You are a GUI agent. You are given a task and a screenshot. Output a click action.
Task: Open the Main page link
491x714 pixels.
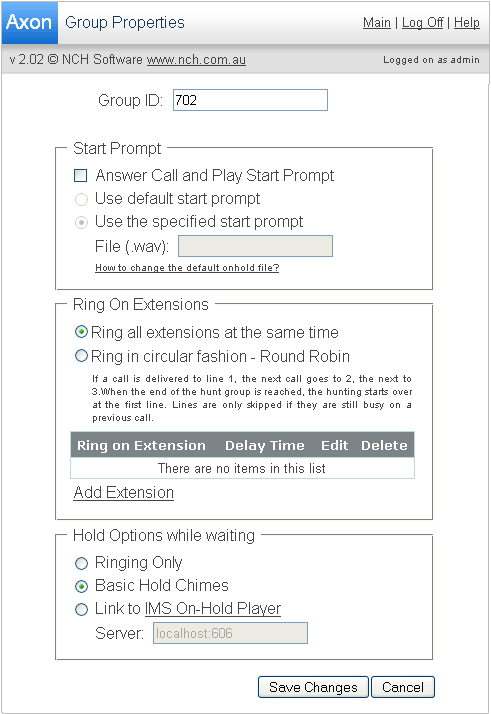[377, 22]
